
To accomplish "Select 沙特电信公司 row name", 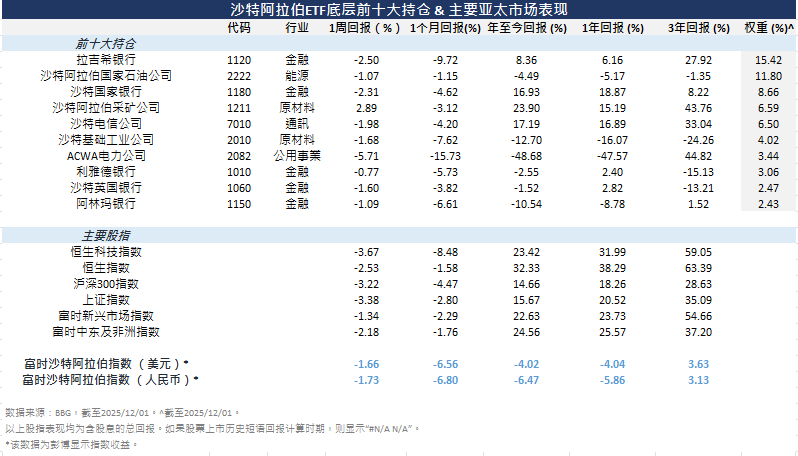I will point(106,124).
